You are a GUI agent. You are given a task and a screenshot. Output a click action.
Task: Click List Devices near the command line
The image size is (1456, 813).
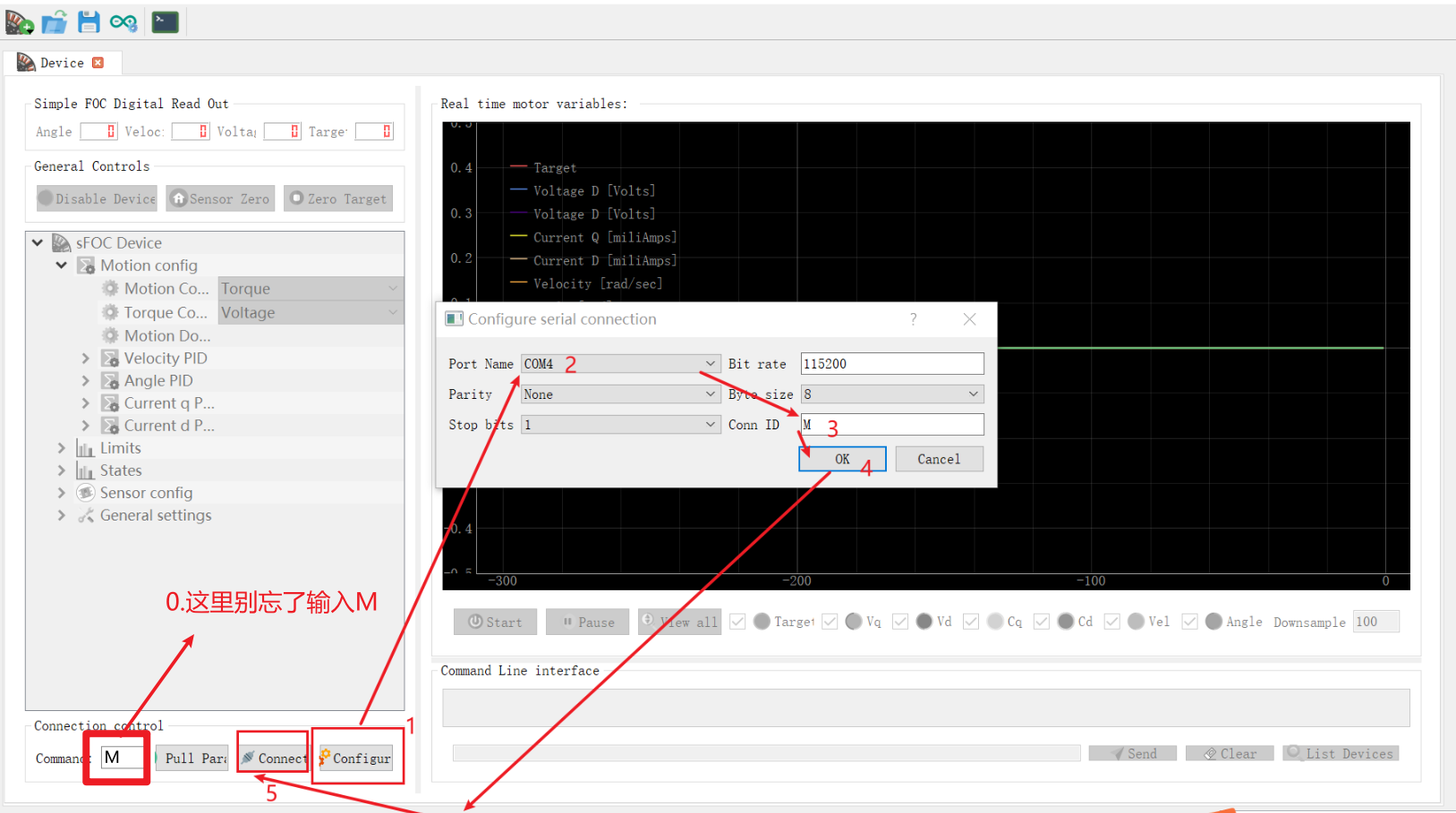[1340, 752]
